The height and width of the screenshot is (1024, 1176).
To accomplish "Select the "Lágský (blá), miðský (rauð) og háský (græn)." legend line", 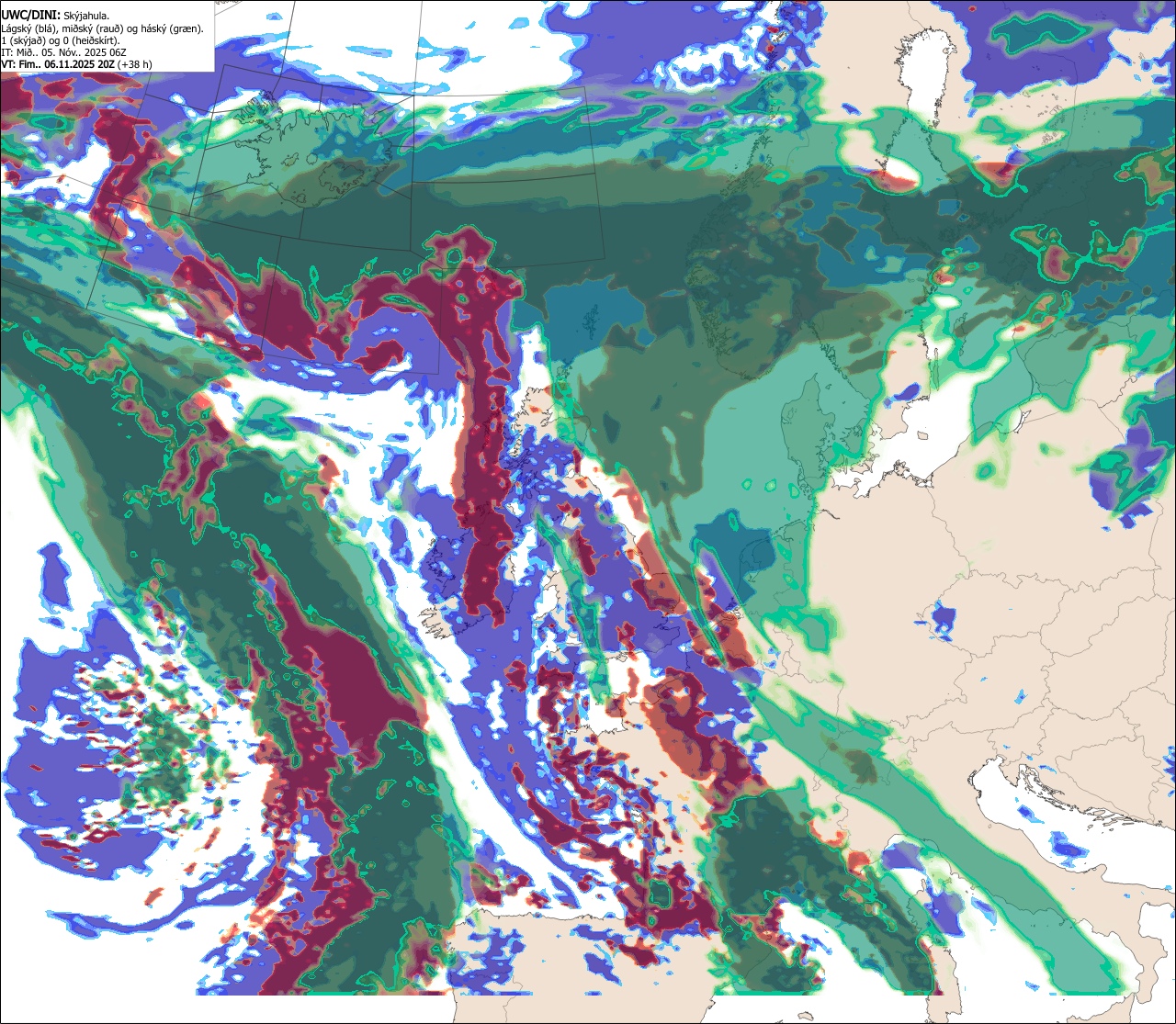I will click(x=103, y=28).
